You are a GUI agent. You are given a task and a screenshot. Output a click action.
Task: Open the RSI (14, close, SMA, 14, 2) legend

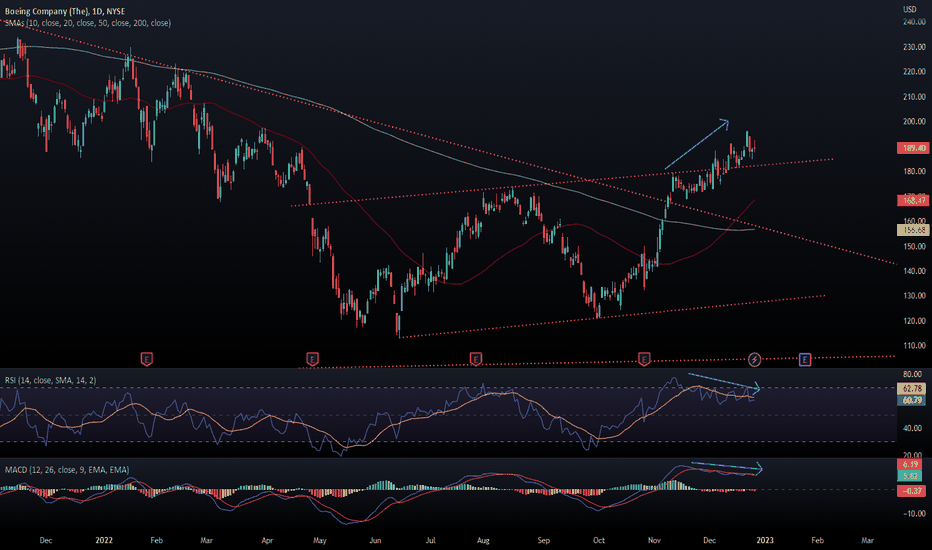51,380
